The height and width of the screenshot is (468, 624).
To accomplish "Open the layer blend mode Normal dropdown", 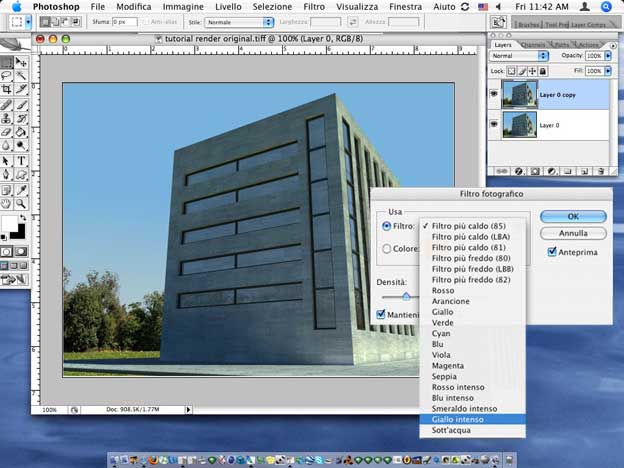I will click(519, 56).
